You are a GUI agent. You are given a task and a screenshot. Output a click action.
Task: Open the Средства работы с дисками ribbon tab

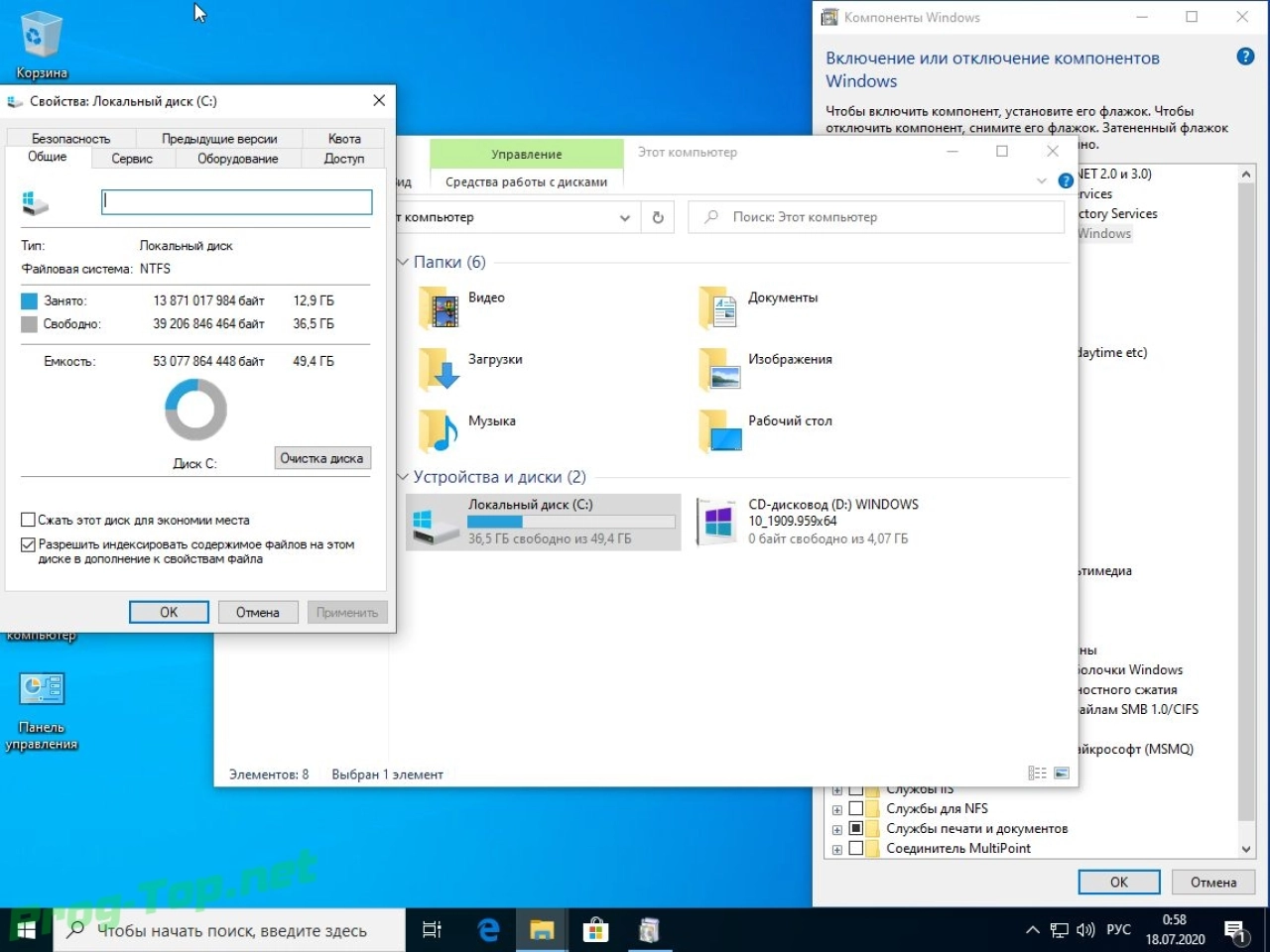(526, 181)
